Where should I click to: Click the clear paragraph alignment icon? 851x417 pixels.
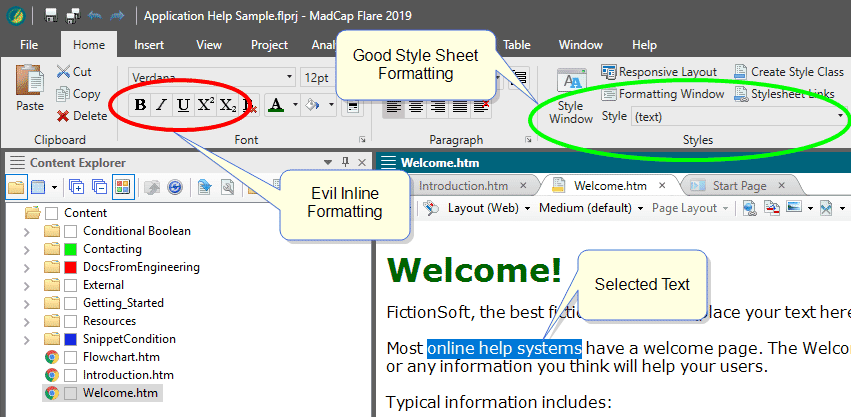tap(481, 106)
